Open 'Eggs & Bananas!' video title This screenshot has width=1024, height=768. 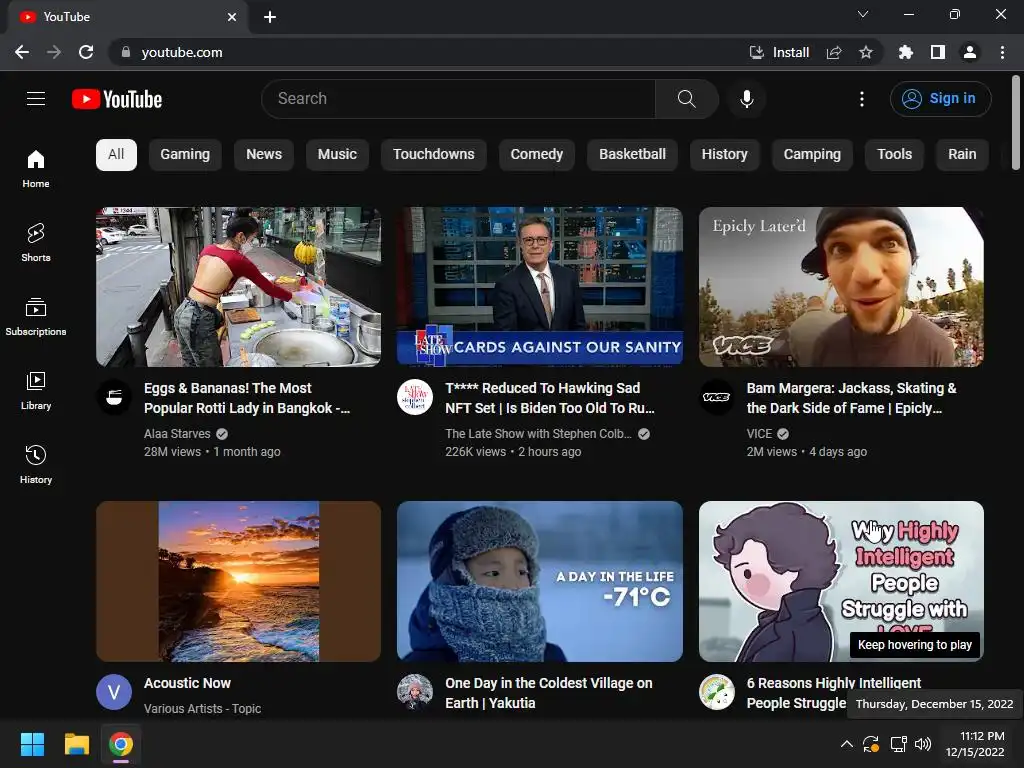pos(247,398)
